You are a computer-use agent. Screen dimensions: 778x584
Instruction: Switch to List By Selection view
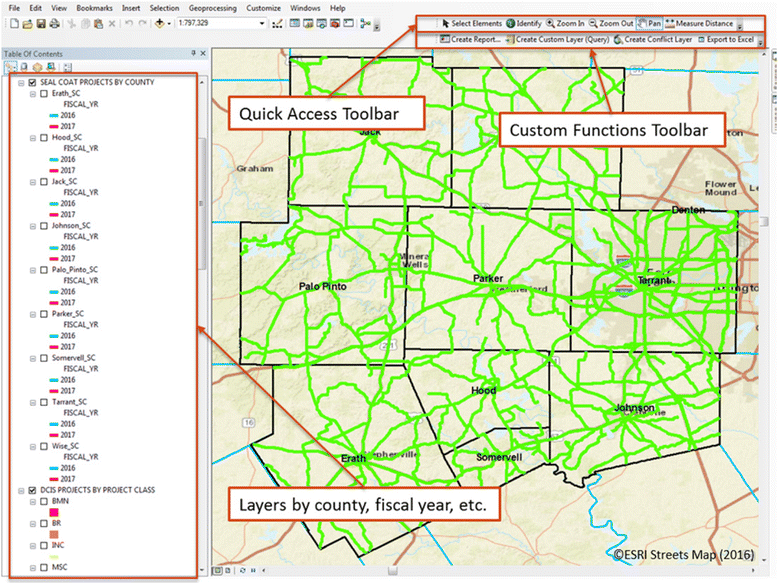[x=50, y=67]
